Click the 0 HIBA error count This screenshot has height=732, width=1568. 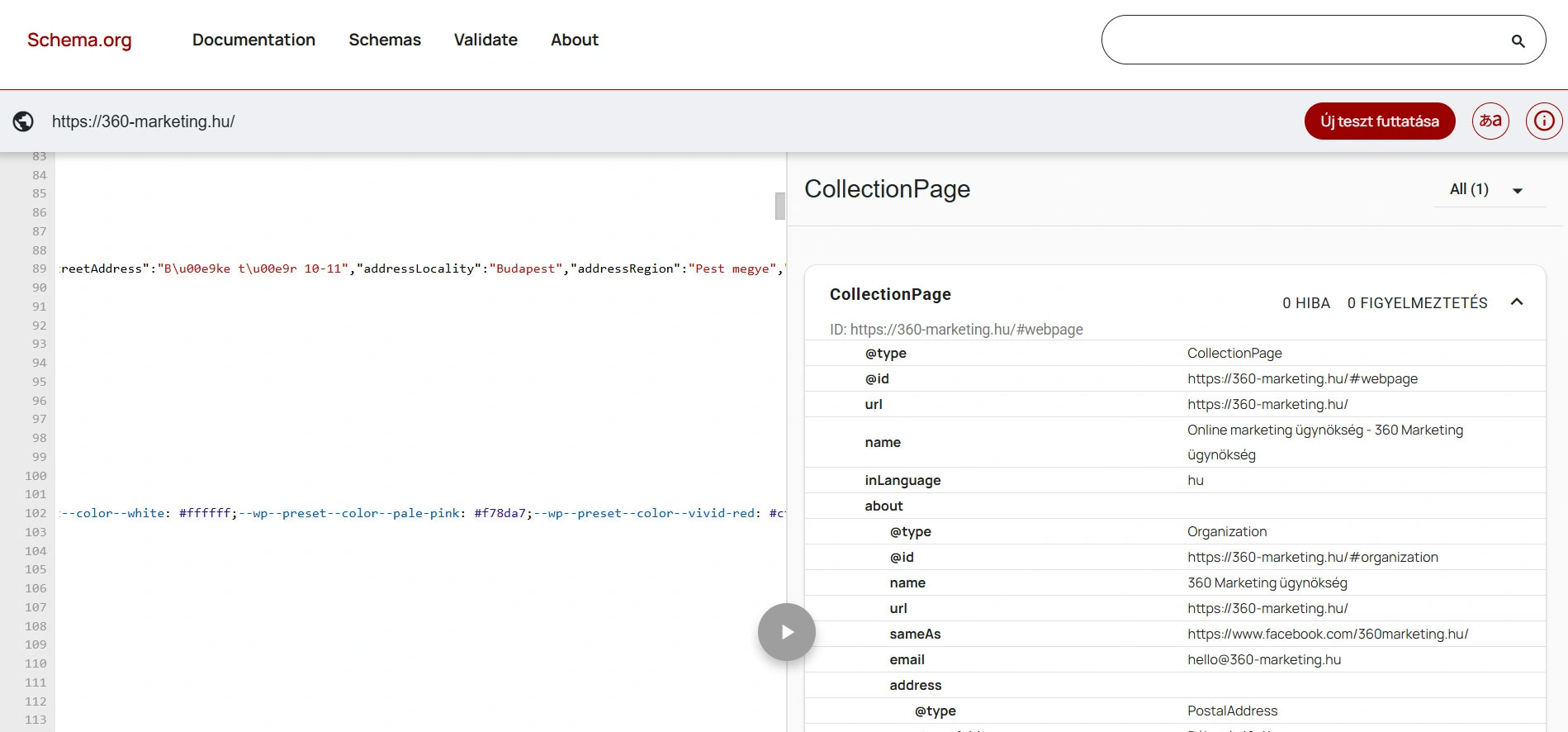1306,303
